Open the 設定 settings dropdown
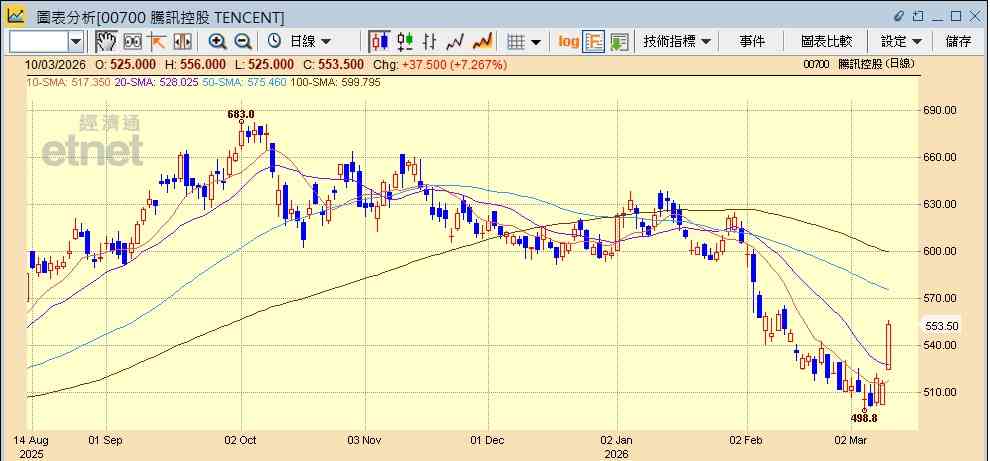 pos(901,42)
